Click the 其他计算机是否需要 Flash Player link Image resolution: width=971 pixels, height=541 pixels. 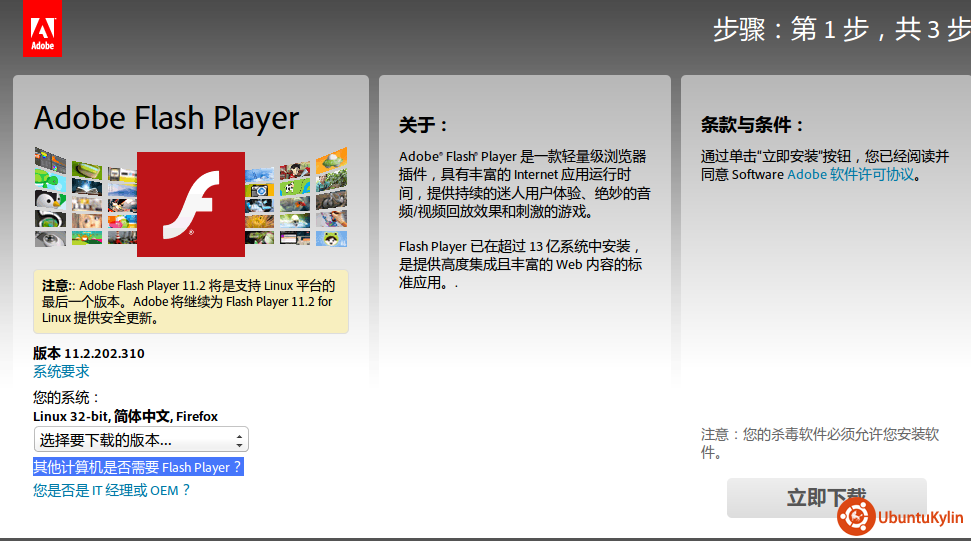[x=138, y=467]
